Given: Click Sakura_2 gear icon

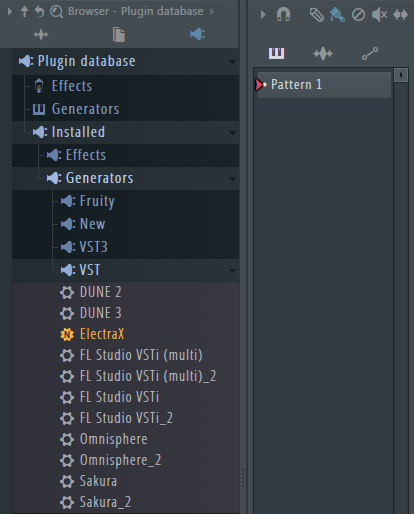Looking at the screenshot, I should point(67,503).
